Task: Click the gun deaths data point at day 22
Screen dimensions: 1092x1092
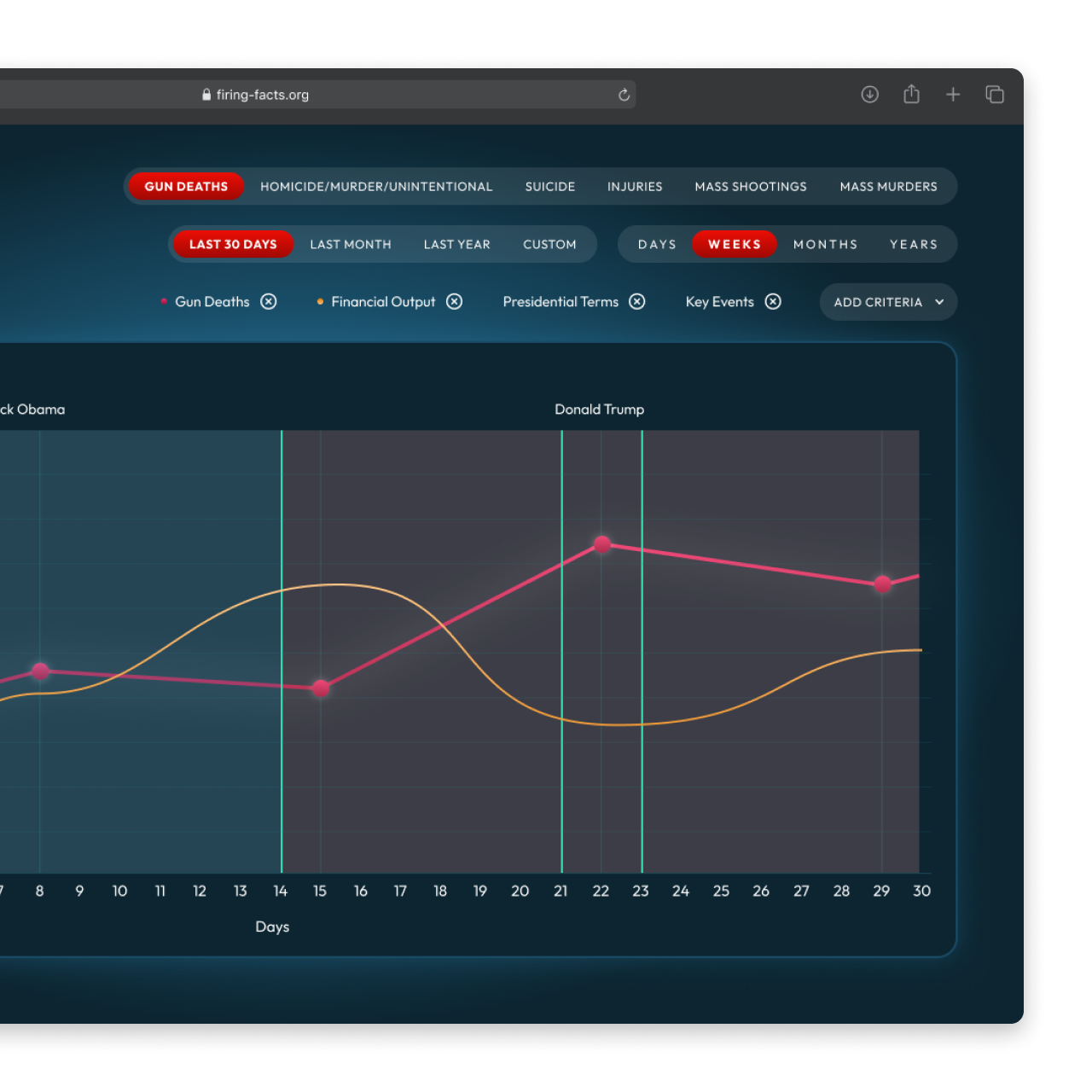Action: pyautogui.click(x=602, y=544)
